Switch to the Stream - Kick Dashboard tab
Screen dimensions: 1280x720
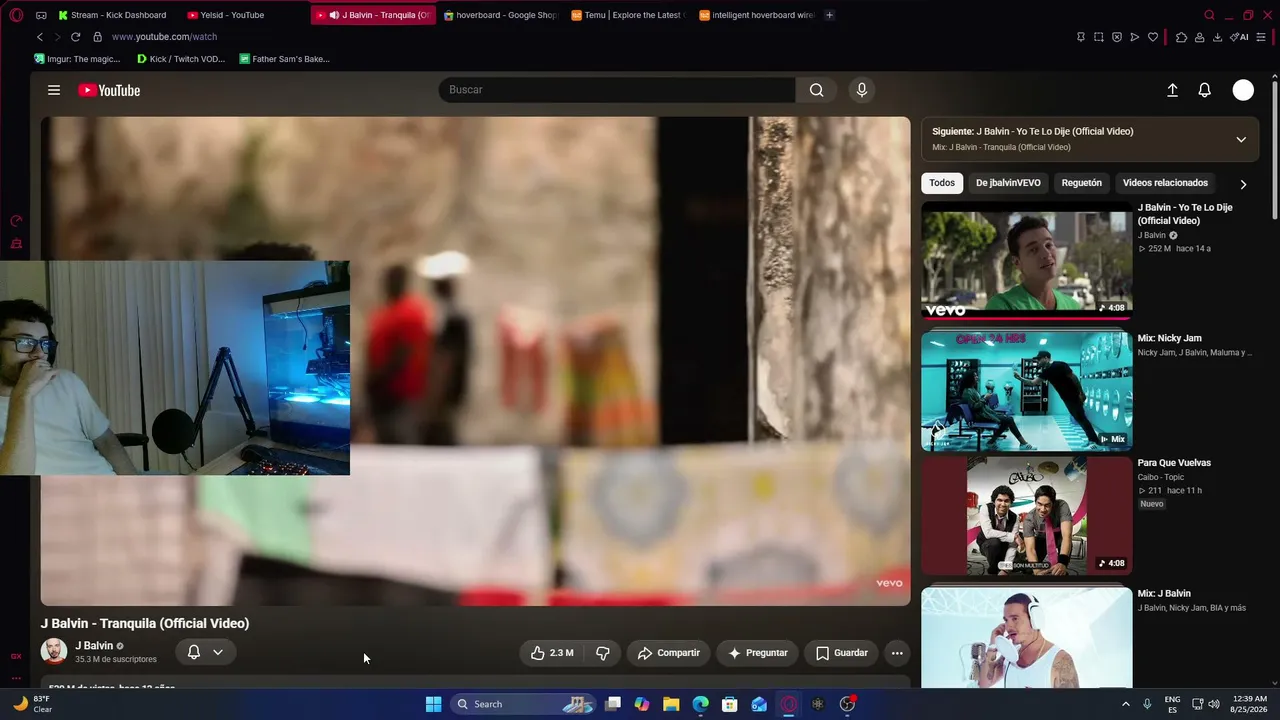click(112, 15)
